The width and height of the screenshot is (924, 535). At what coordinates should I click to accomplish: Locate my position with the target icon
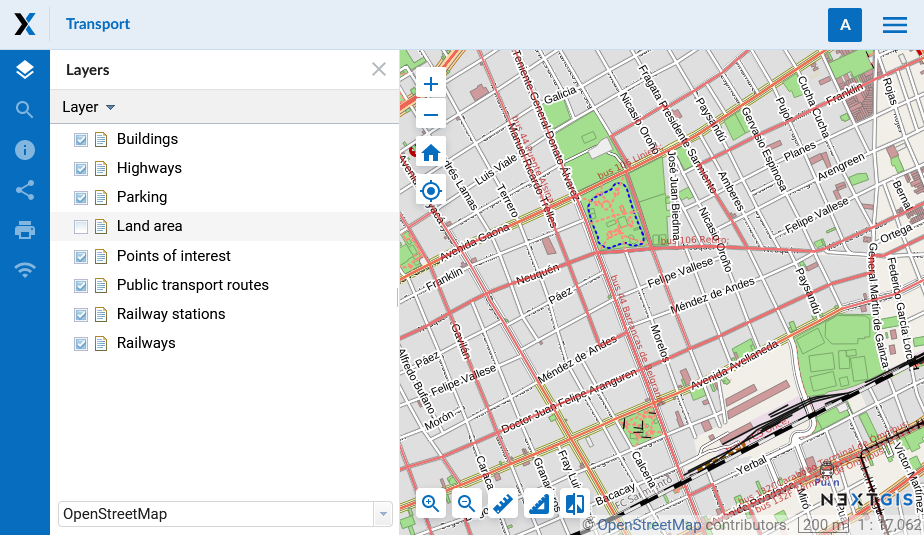pos(431,191)
